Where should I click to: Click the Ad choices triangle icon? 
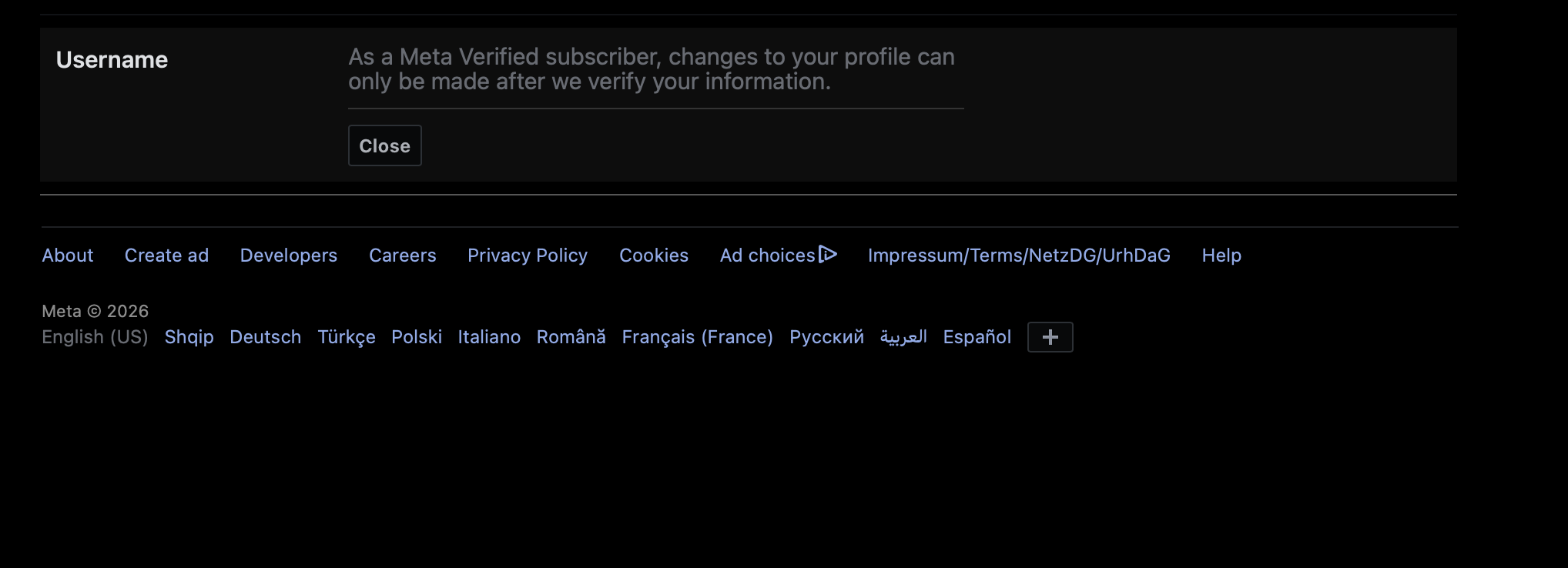click(x=828, y=254)
